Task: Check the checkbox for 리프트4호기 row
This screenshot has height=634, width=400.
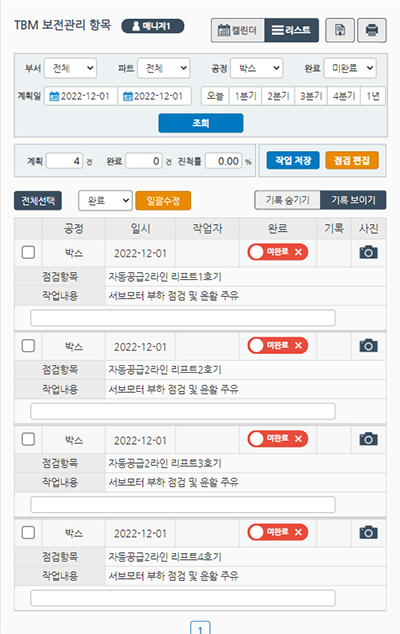Action: (28, 533)
